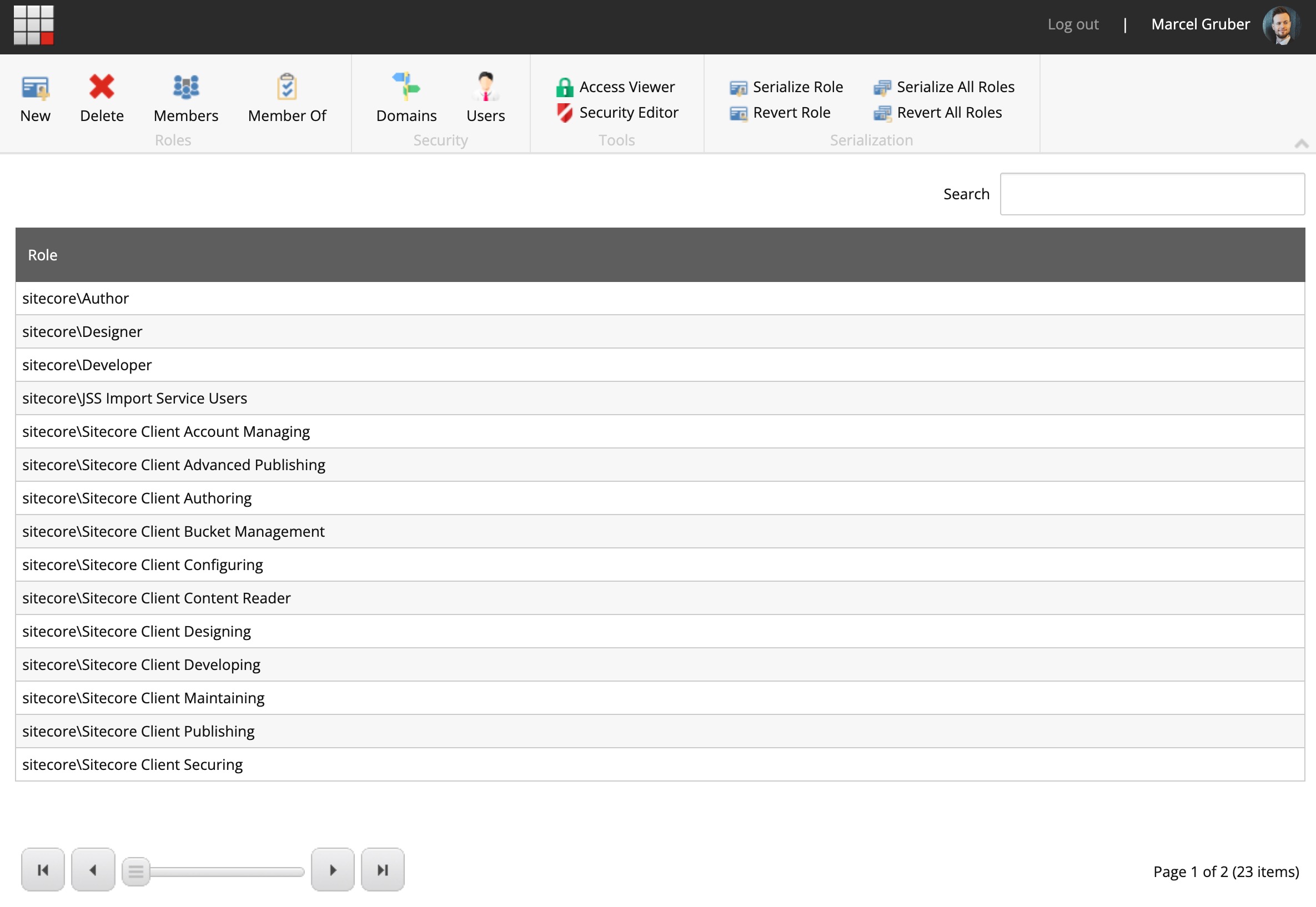This screenshot has height=907, width=1316.
Task: Select Sitecore Client Account Managing row
Action: pos(660,431)
